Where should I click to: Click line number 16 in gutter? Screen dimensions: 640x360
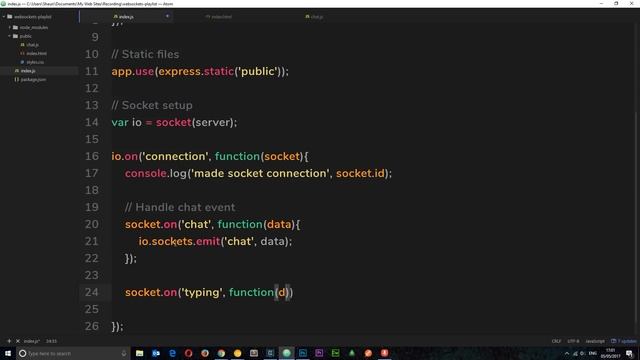(x=92, y=156)
